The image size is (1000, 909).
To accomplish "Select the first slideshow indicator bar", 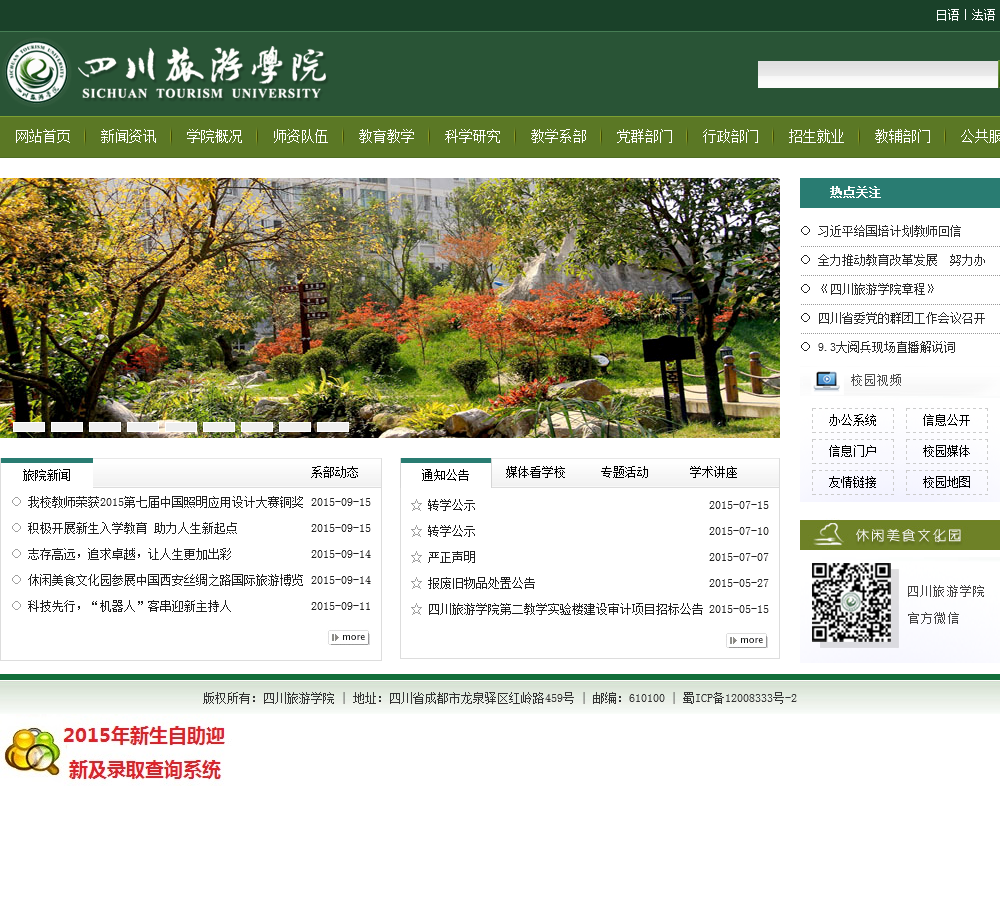I will click(29, 427).
